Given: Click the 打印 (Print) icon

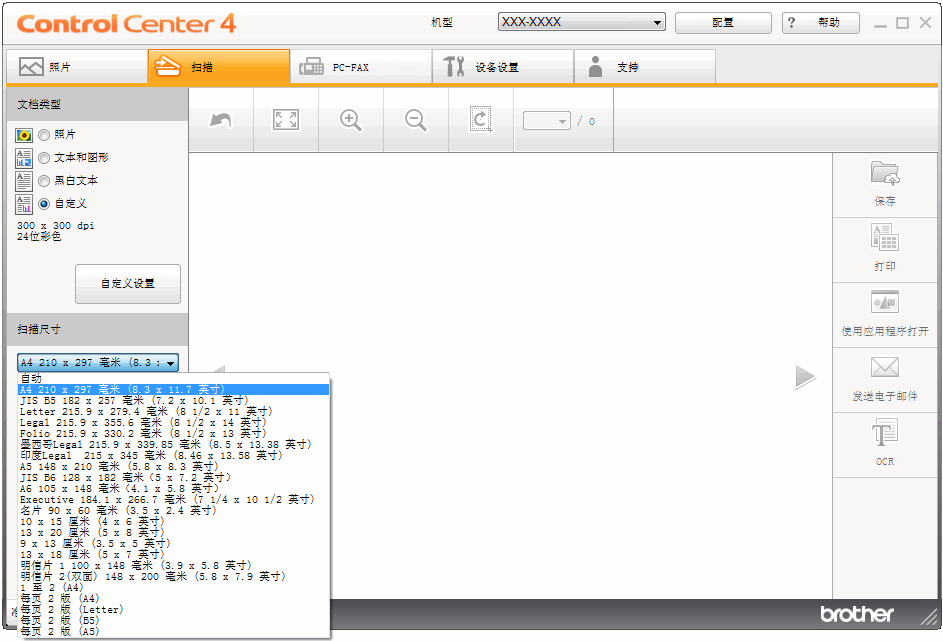Looking at the screenshot, I should (x=884, y=238).
